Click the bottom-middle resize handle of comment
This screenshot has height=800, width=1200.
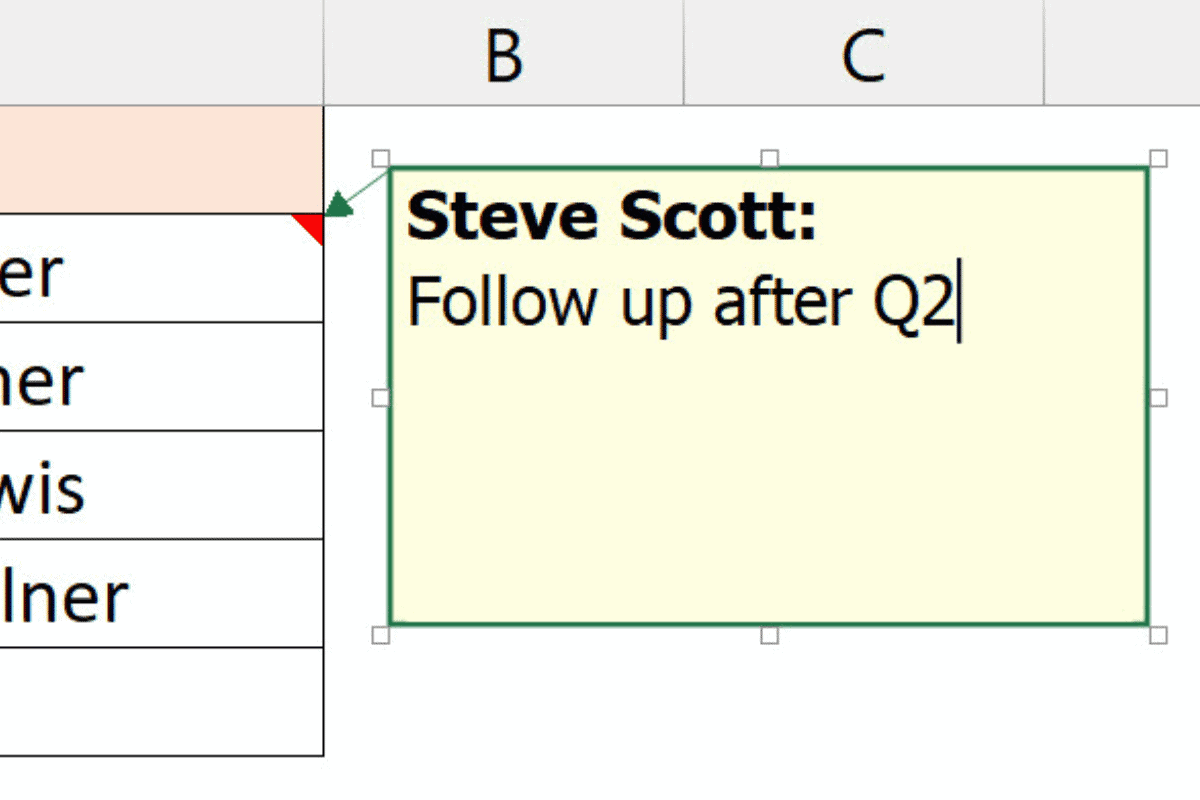[769, 635]
